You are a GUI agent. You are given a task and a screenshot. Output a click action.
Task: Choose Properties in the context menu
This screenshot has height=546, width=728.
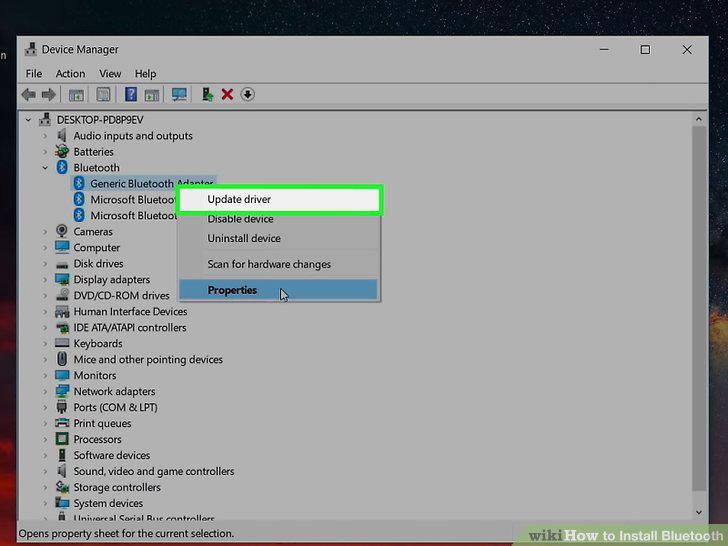(x=279, y=290)
